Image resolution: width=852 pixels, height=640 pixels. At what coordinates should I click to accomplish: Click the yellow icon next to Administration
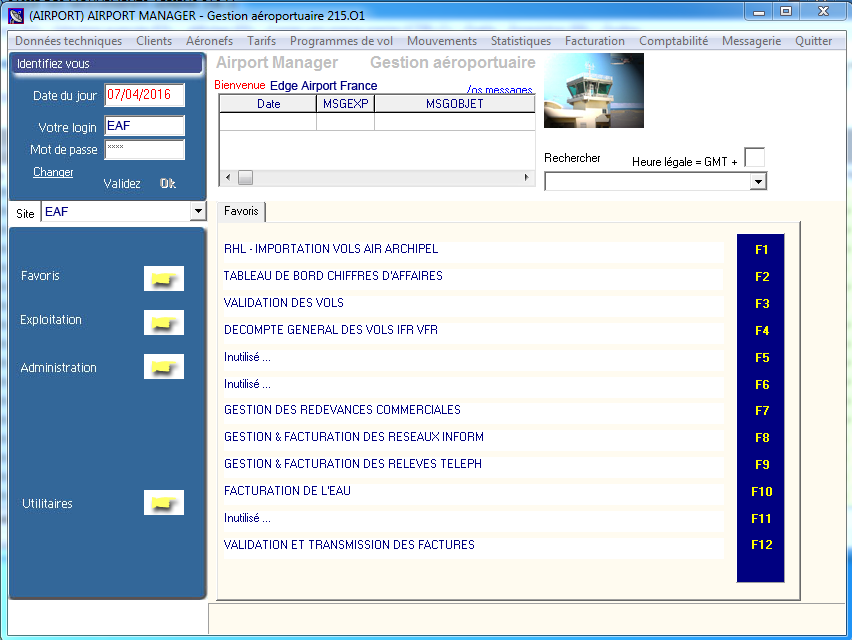[164, 367]
